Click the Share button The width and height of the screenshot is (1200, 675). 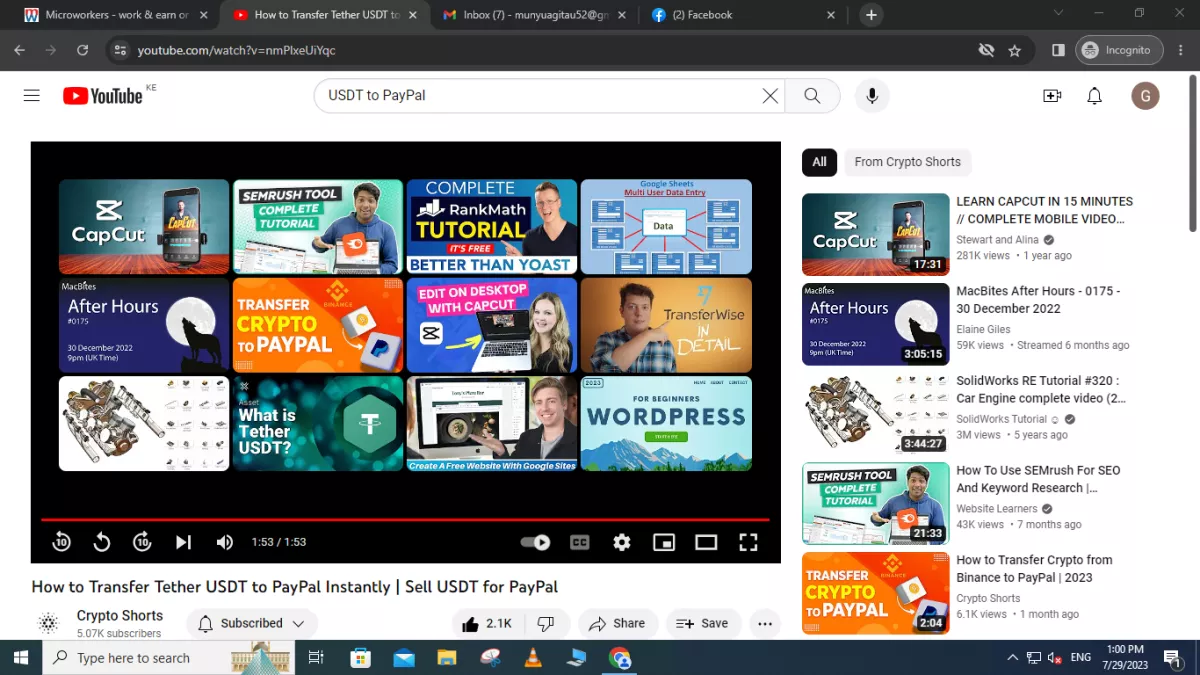tap(618, 624)
